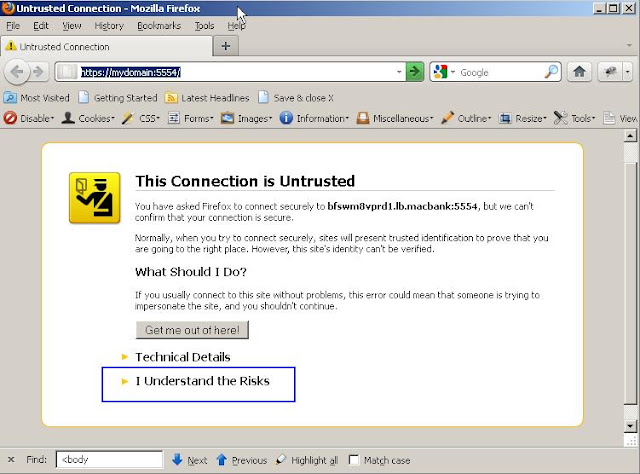Image resolution: width=640 pixels, height=474 pixels.
Task: Open Disable menu in Web Developer toolbar
Action: (x=29, y=118)
